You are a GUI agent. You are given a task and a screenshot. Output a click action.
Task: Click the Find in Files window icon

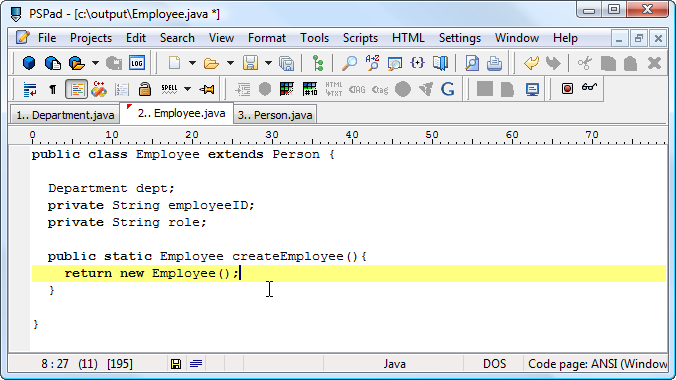(x=394, y=63)
